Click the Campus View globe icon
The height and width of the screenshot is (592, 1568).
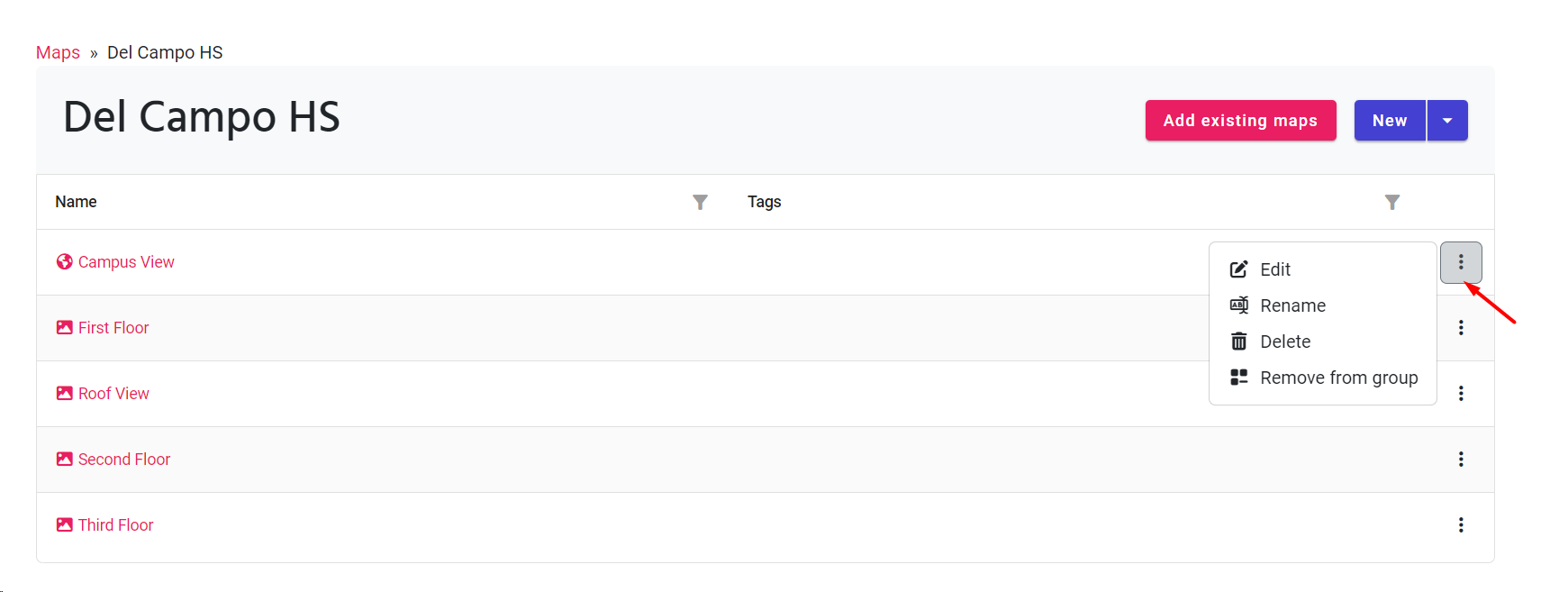64,262
